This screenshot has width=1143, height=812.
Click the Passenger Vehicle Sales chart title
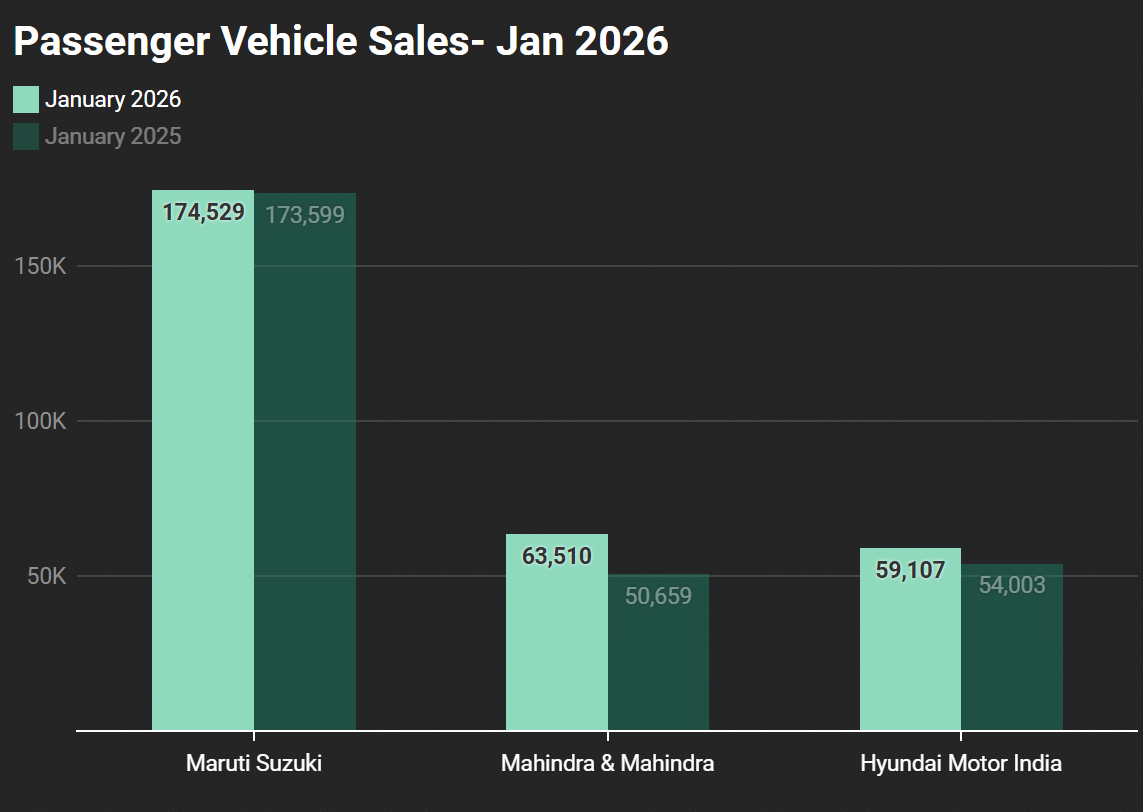pyautogui.click(x=341, y=41)
